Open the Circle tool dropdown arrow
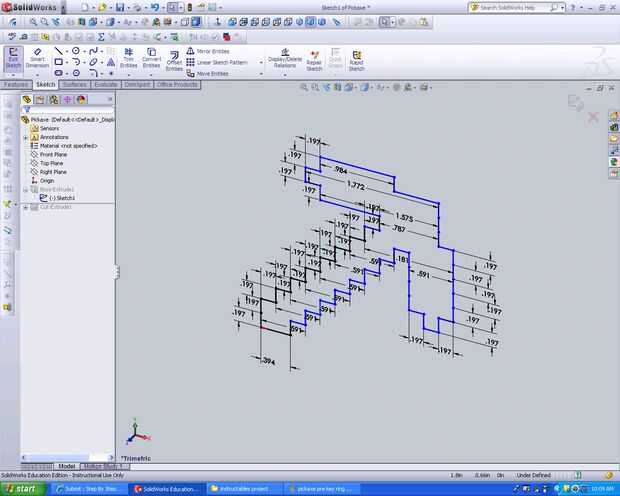Screen dimensions: 620x496 point(84,51)
